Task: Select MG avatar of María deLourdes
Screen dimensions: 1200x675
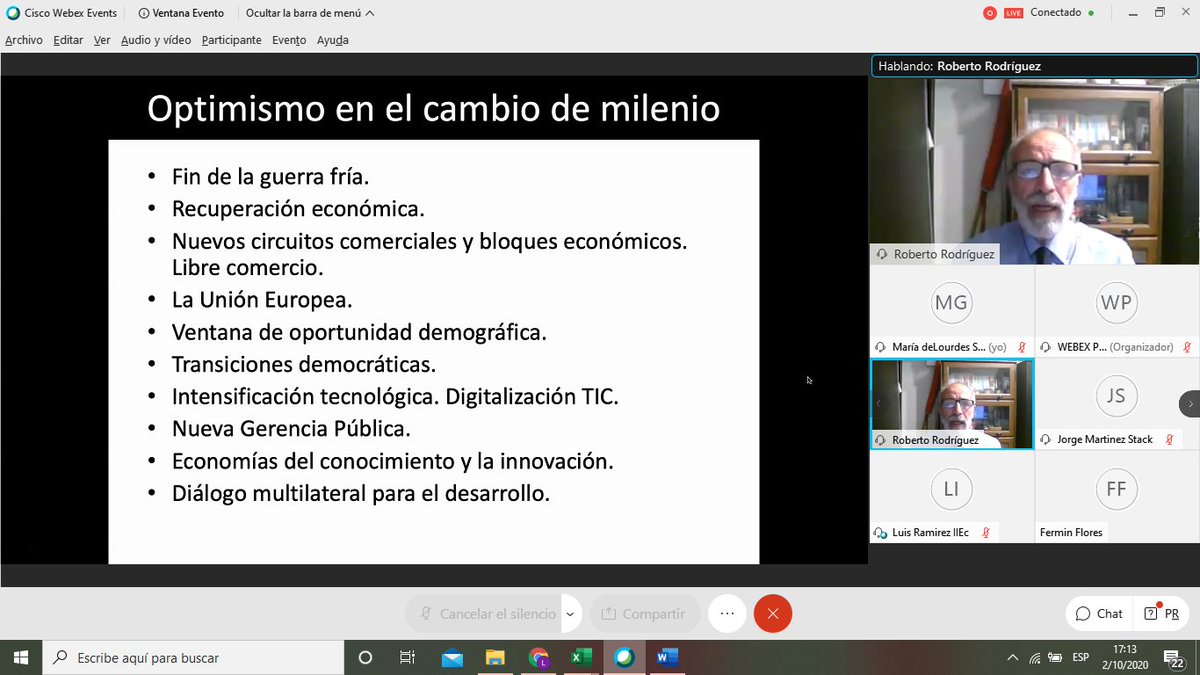Action: pos(950,301)
